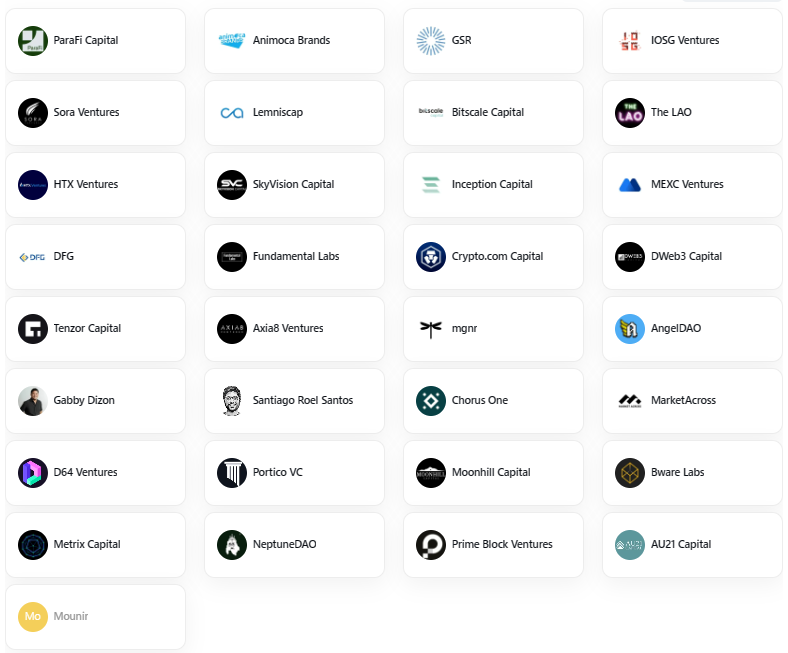This screenshot has width=788, height=653.
Task: Click the Fundamental Labs logo
Action: point(232,256)
